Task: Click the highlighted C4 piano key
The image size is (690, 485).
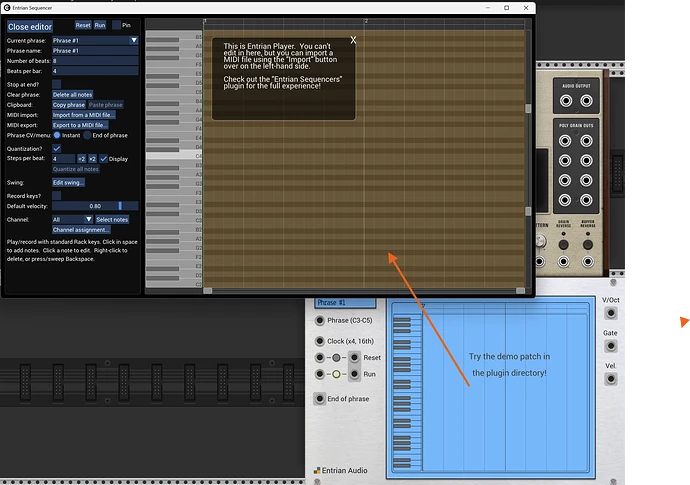Action: coord(174,156)
